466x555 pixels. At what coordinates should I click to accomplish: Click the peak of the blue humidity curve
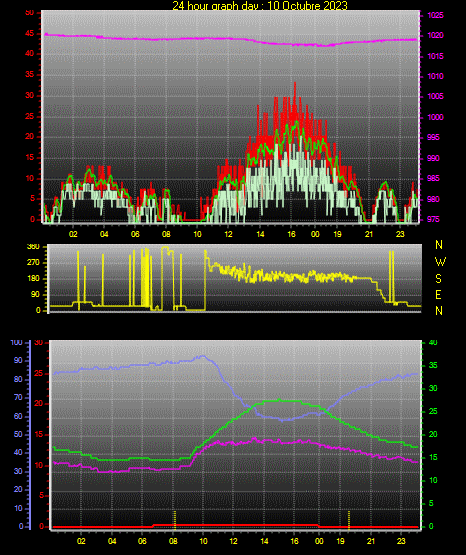203,356
